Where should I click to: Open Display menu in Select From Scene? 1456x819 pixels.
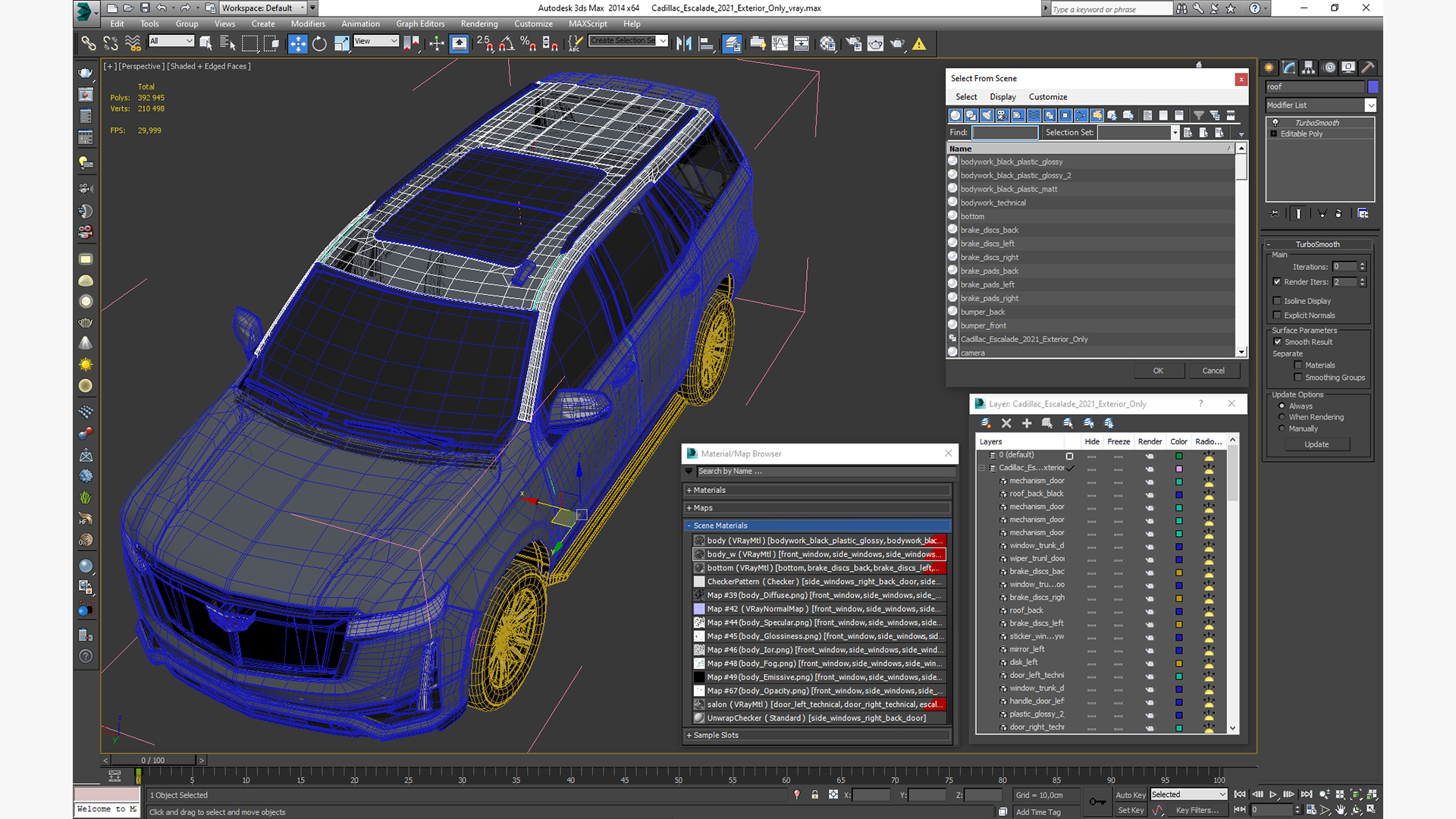click(1003, 97)
